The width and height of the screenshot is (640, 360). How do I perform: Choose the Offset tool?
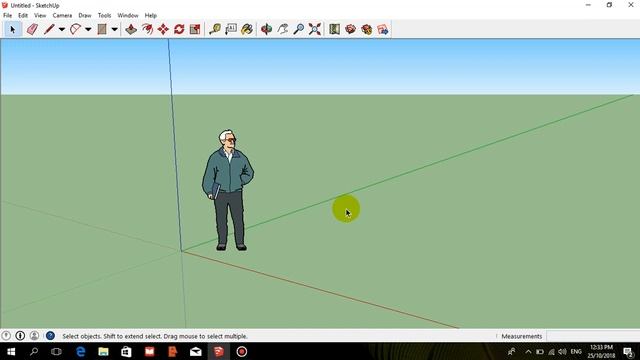point(147,29)
